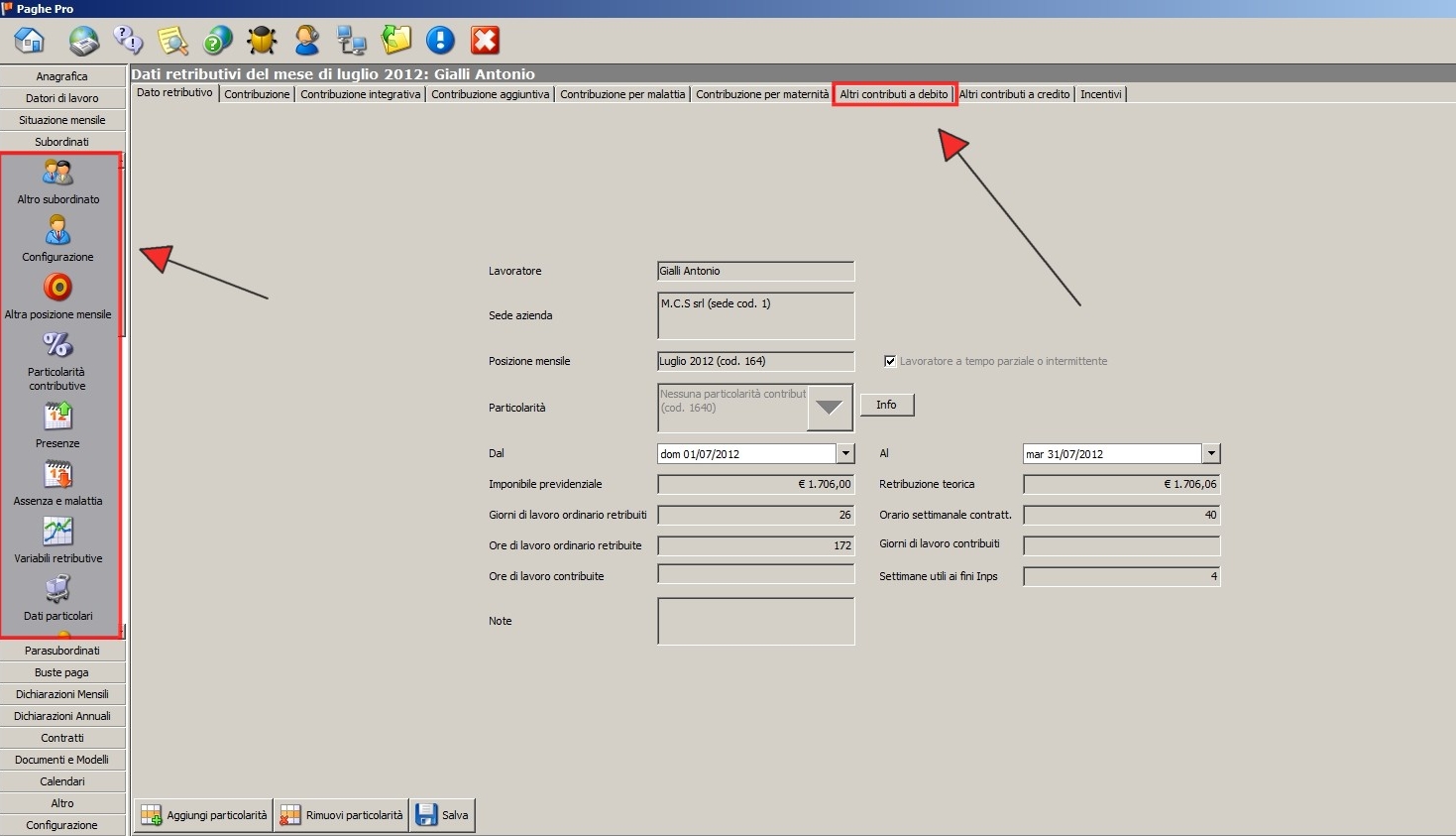Open the headset support operator icon
The width and height of the screenshot is (1456, 836).
pos(307,41)
